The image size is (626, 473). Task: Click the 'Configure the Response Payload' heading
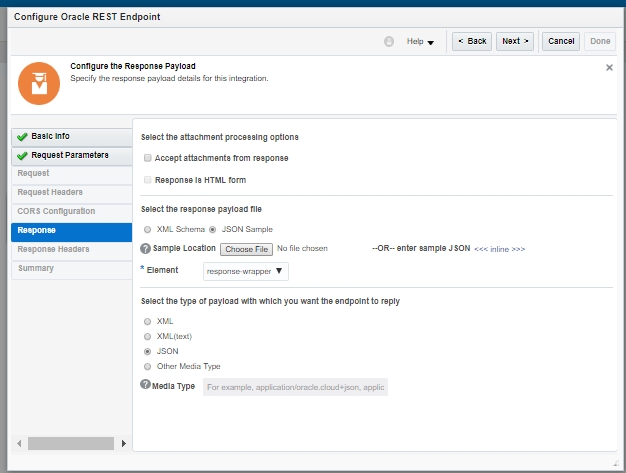coord(133,66)
